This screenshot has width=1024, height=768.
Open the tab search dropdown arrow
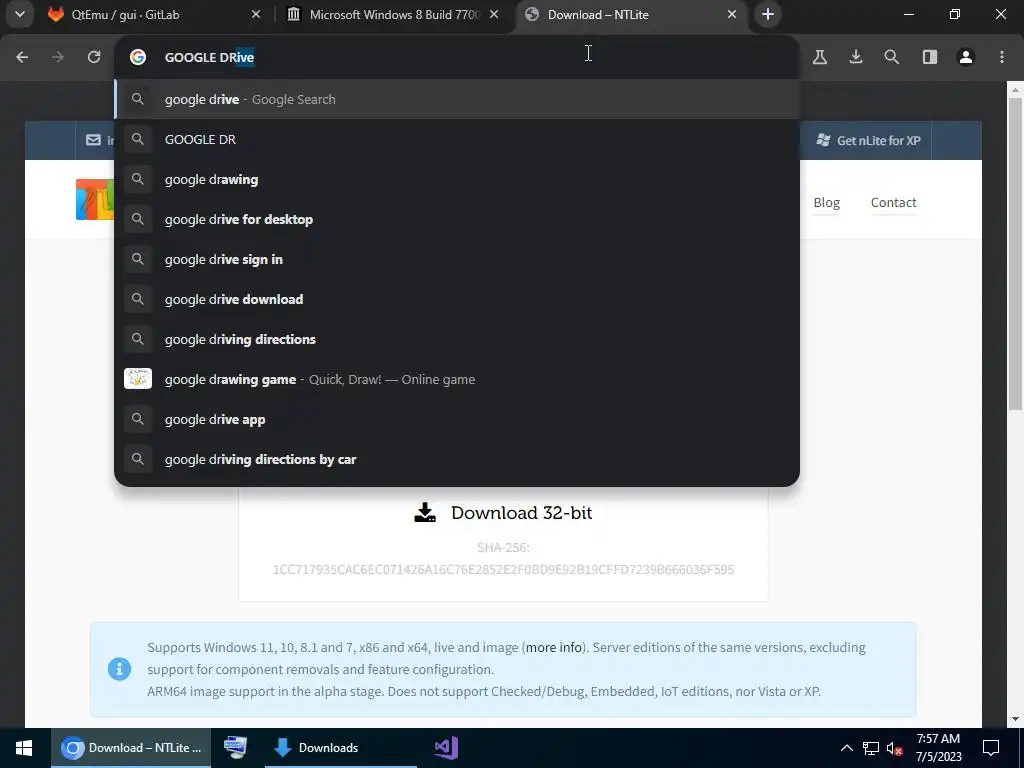point(20,14)
